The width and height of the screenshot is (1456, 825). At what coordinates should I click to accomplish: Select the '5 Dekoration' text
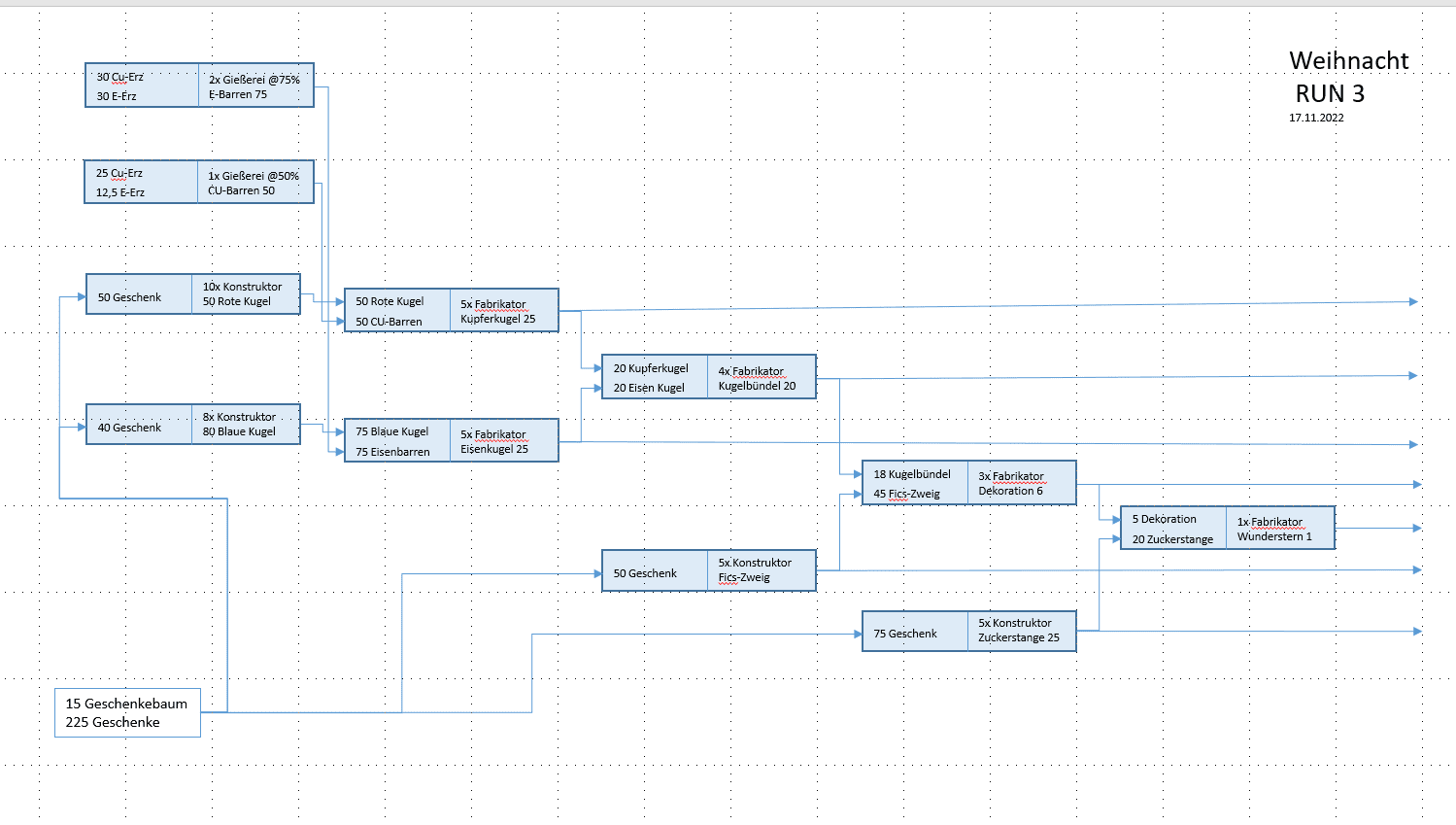[1165, 519]
